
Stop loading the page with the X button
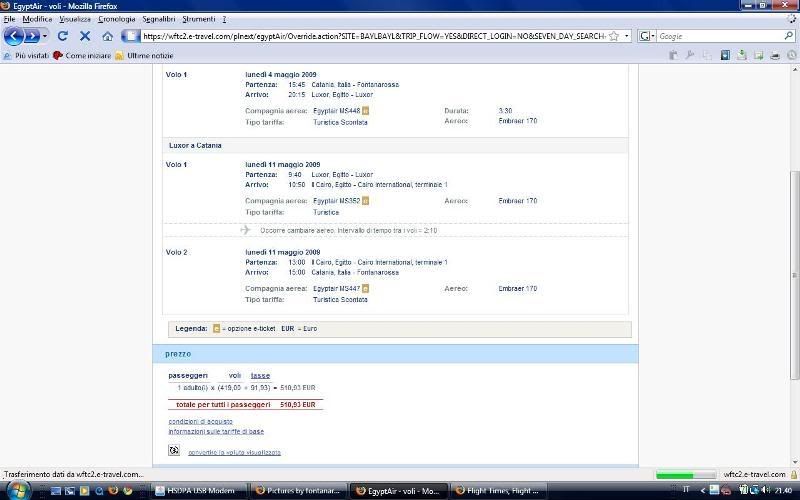pyautogui.click(x=85, y=36)
